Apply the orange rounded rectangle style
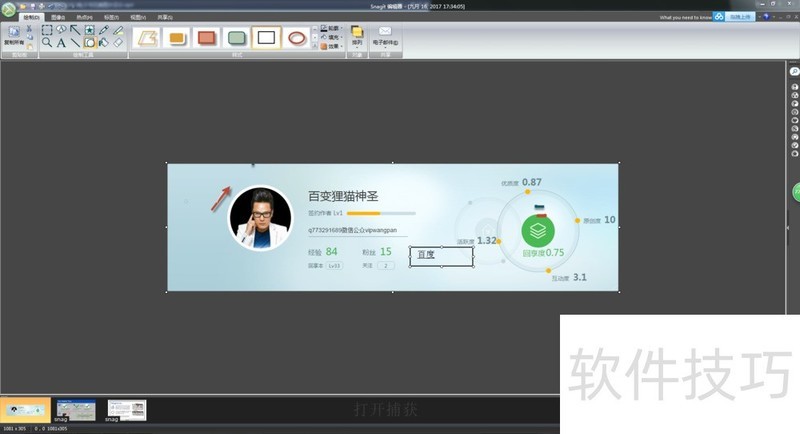Viewport: 800px width, 434px height. (x=177, y=38)
